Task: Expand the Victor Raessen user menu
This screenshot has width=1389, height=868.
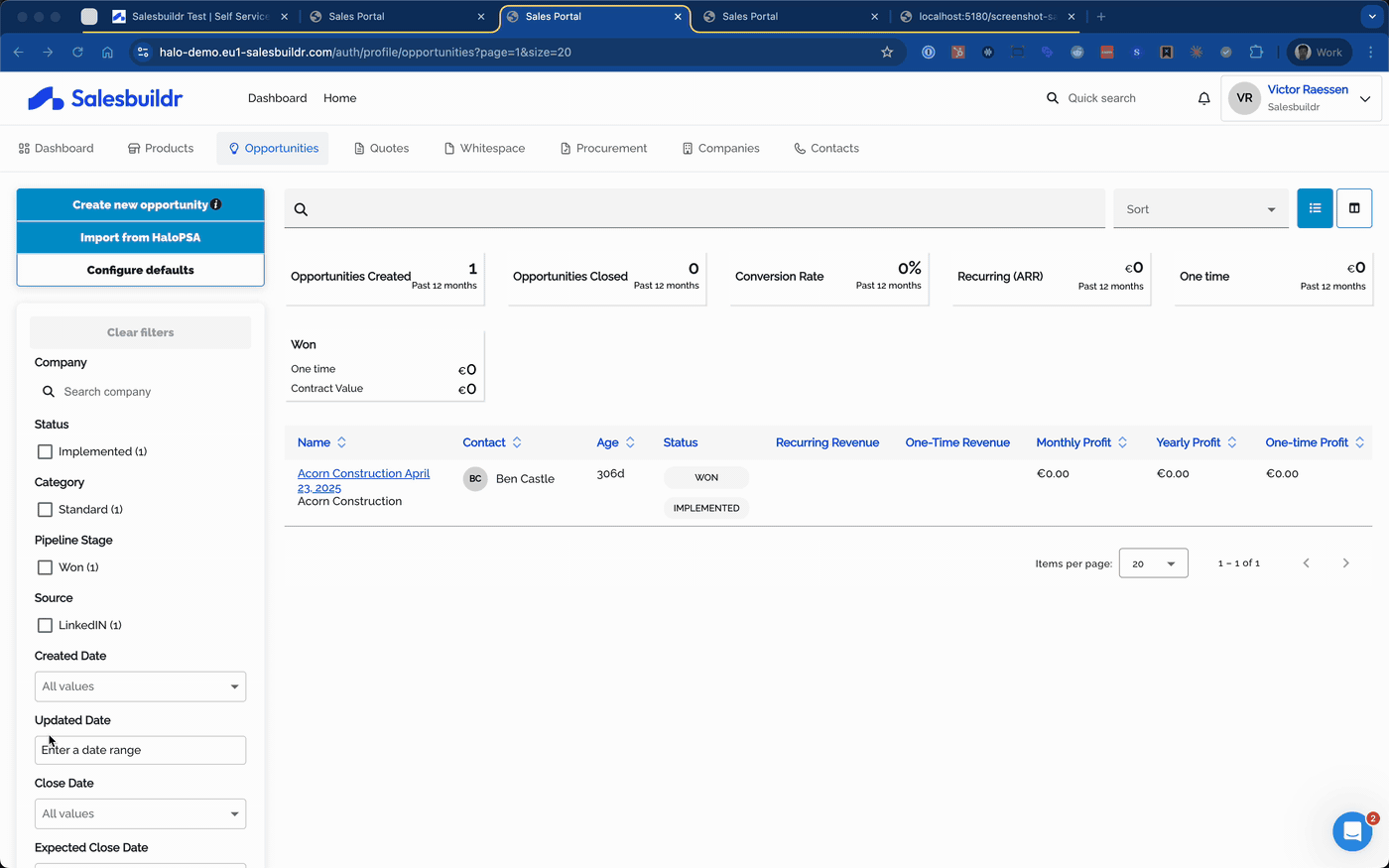Action: (x=1365, y=98)
